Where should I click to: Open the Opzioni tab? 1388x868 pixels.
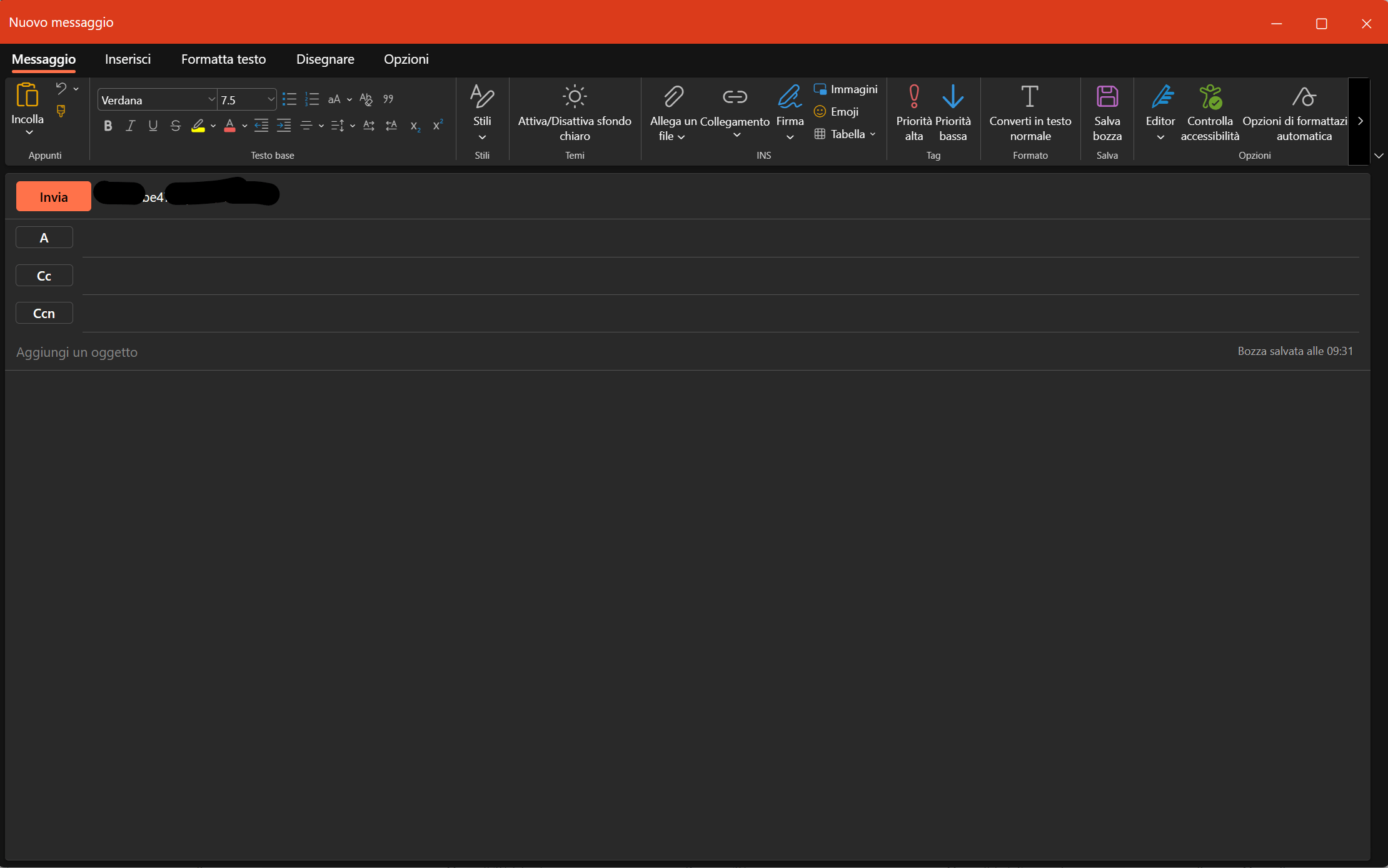(406, 59)
